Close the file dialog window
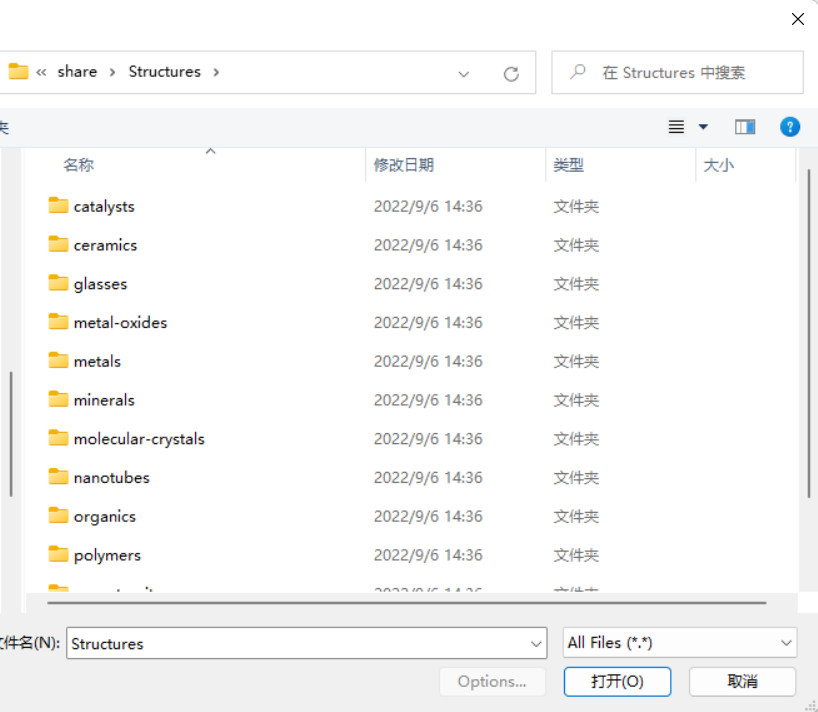Image resolution: width=818 pixels, height=712 pixels. (x=797, y=19)
